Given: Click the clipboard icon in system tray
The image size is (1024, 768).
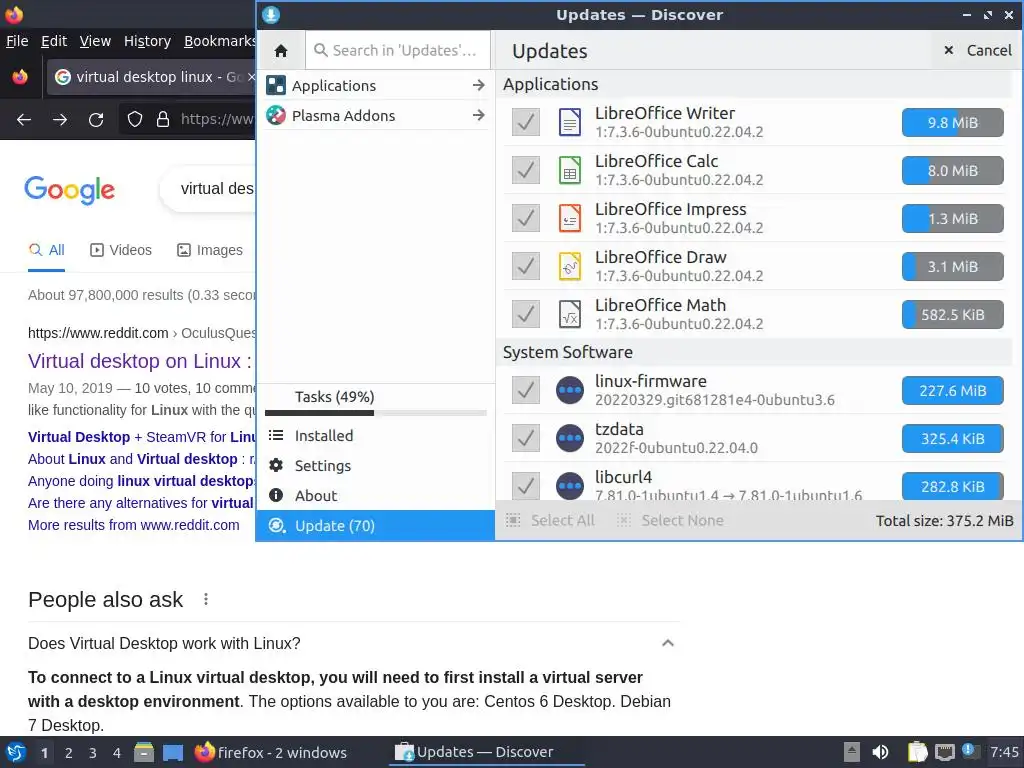Looking at the screenshot, I should (x=918, y=752).
